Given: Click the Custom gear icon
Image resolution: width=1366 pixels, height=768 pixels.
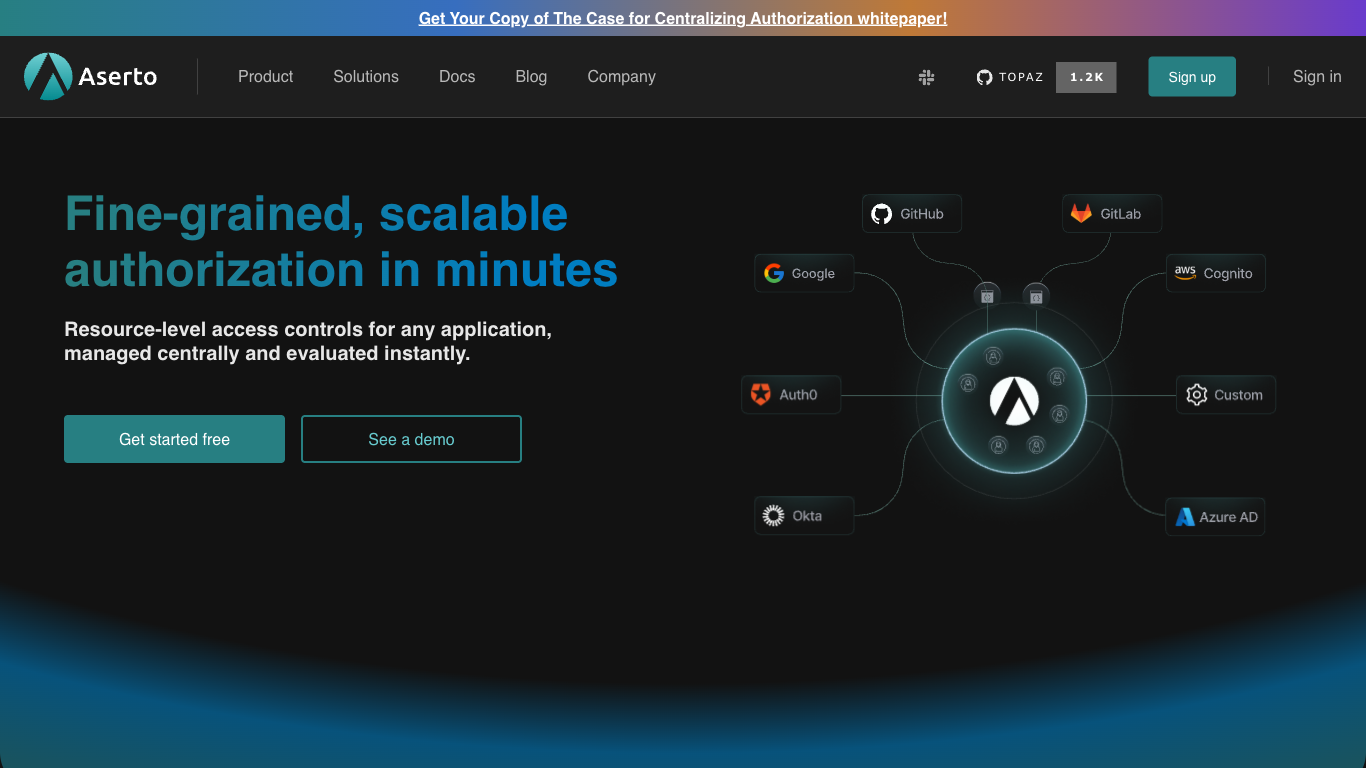Looking at the screenshot, I should click(1196, 395).
